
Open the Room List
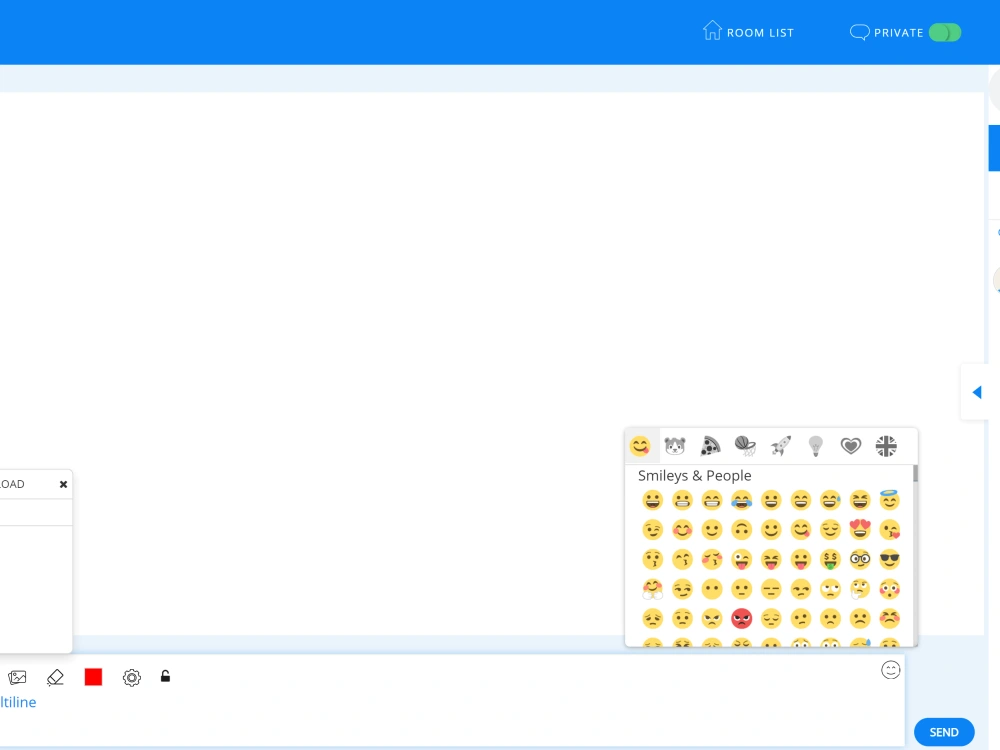tap(748, 32)
